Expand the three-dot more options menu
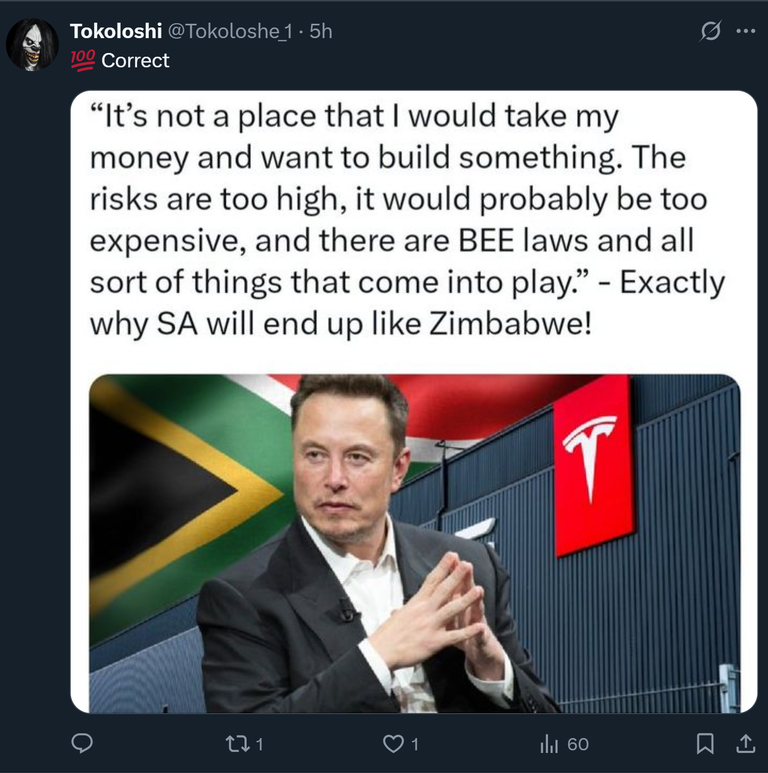This screenshot has width=768, height=773. (745, 32)
